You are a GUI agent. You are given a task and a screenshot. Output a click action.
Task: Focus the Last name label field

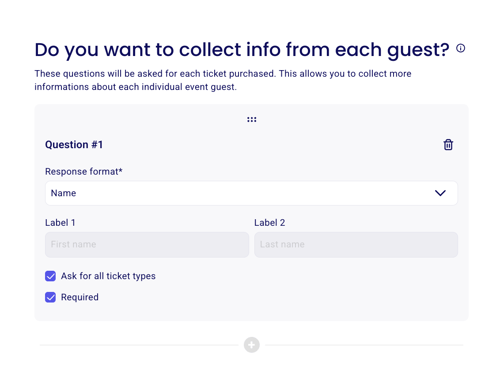point(356,244)
